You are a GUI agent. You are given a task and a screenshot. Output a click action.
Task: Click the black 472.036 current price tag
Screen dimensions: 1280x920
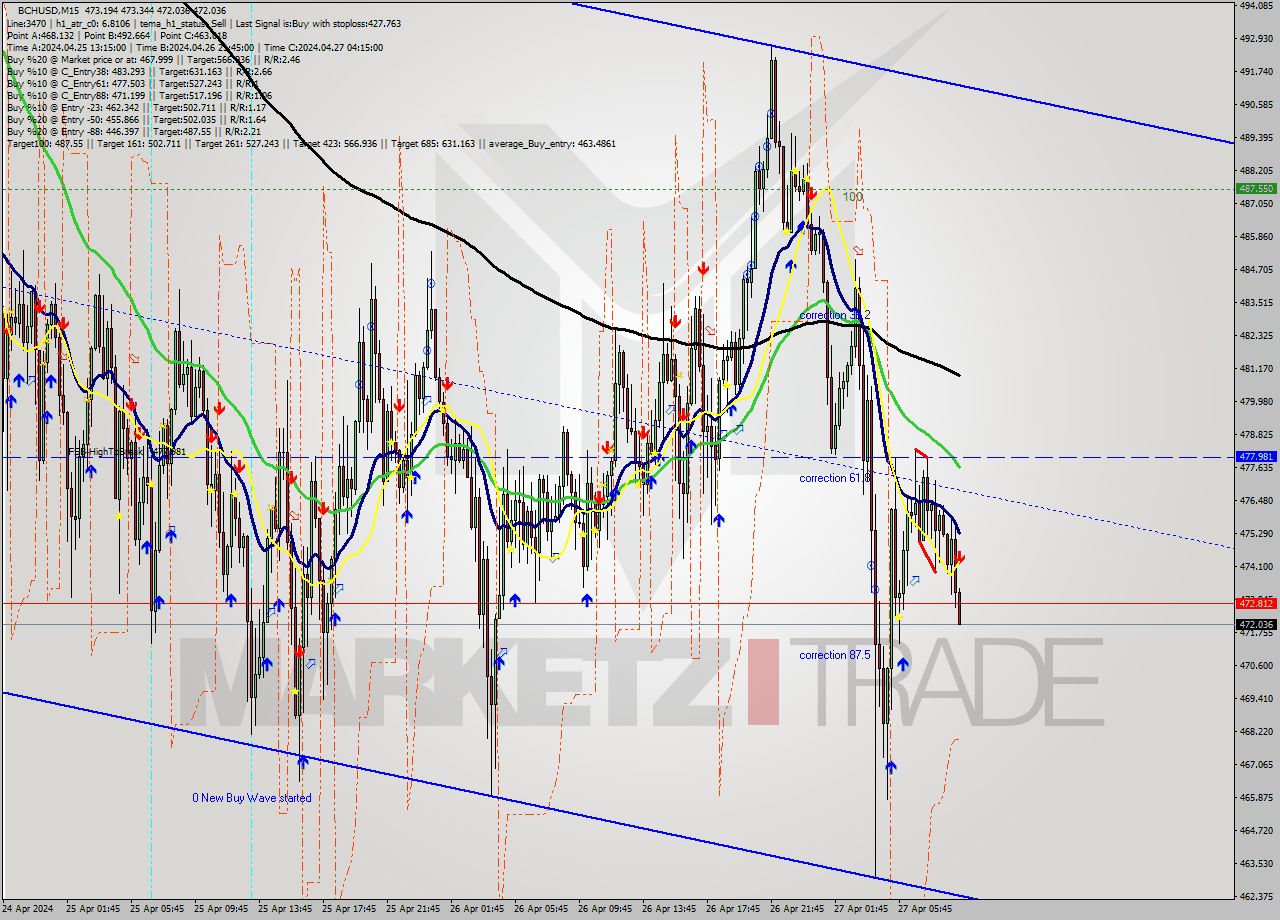[1256, 625]
